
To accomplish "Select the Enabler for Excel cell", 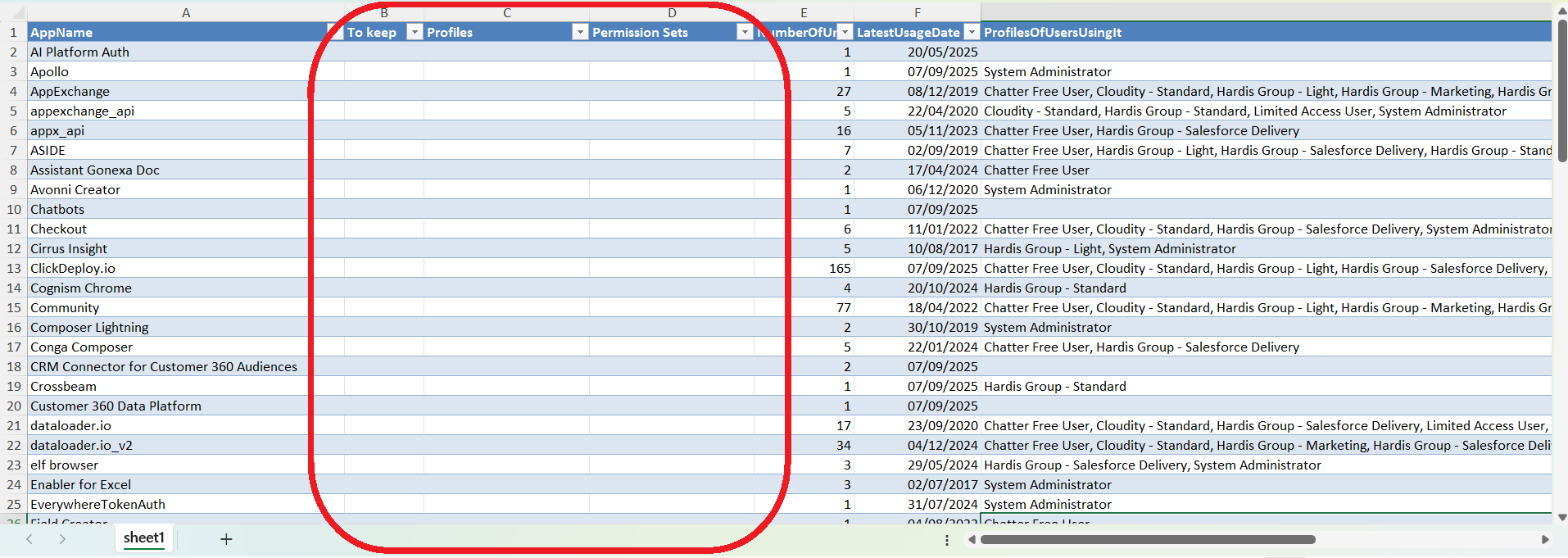I will (186, 484).
